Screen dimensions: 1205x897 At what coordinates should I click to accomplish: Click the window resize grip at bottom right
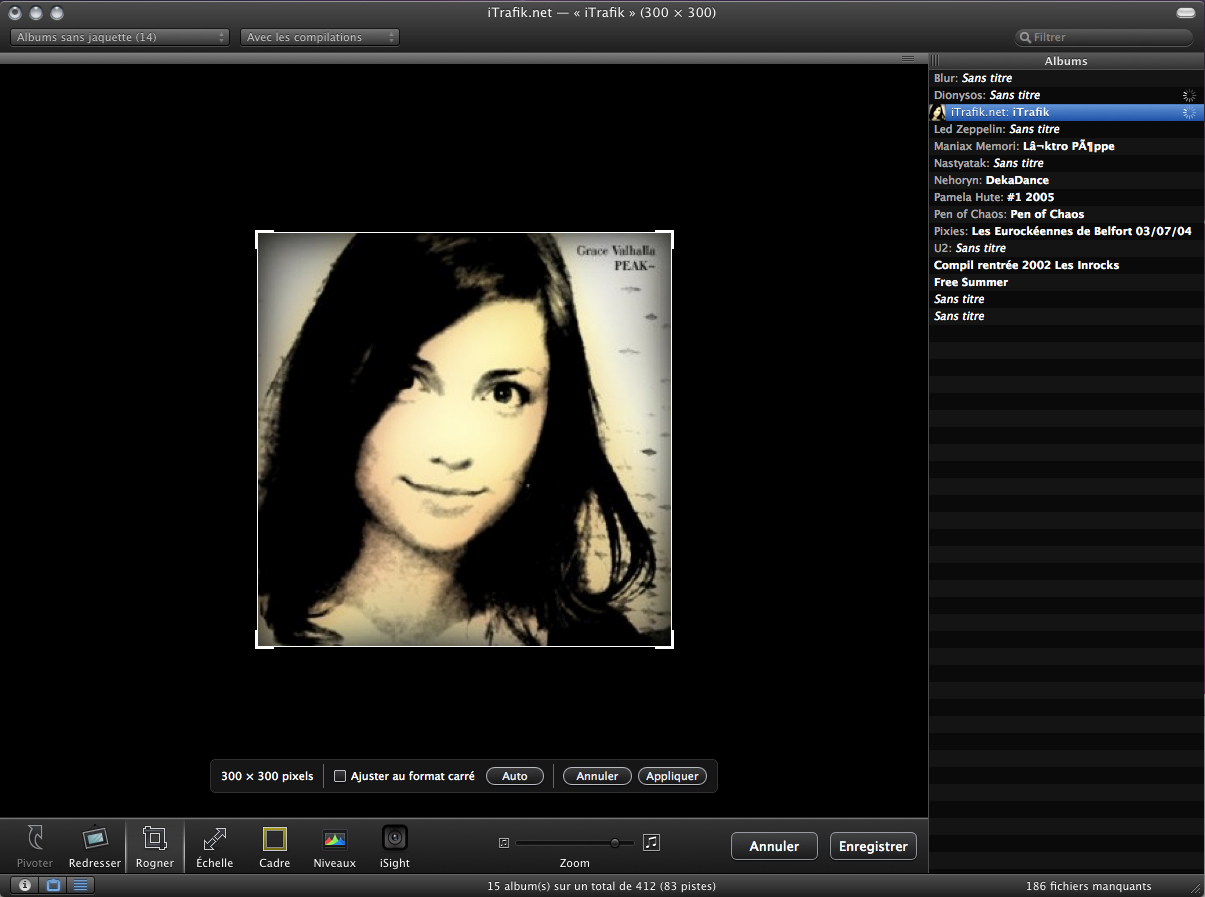tap(1195, 888)
